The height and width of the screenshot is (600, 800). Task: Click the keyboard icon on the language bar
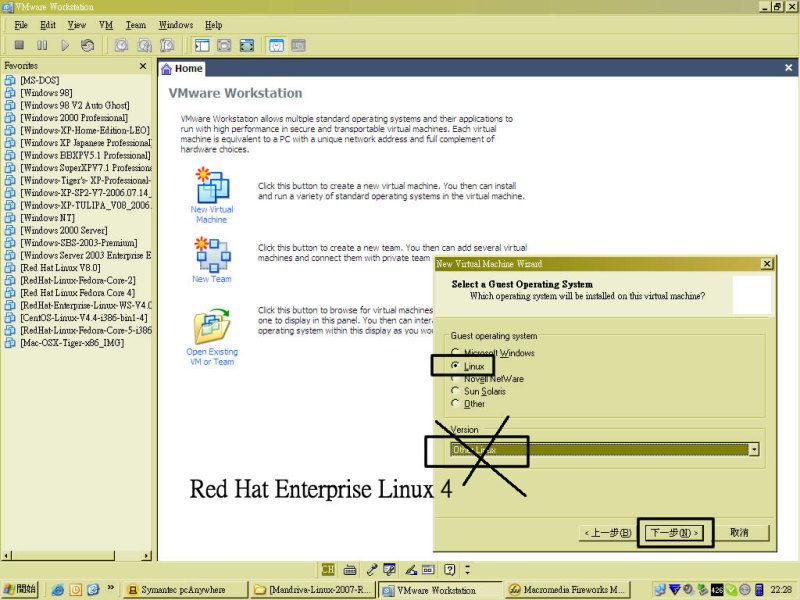(350, 569)
